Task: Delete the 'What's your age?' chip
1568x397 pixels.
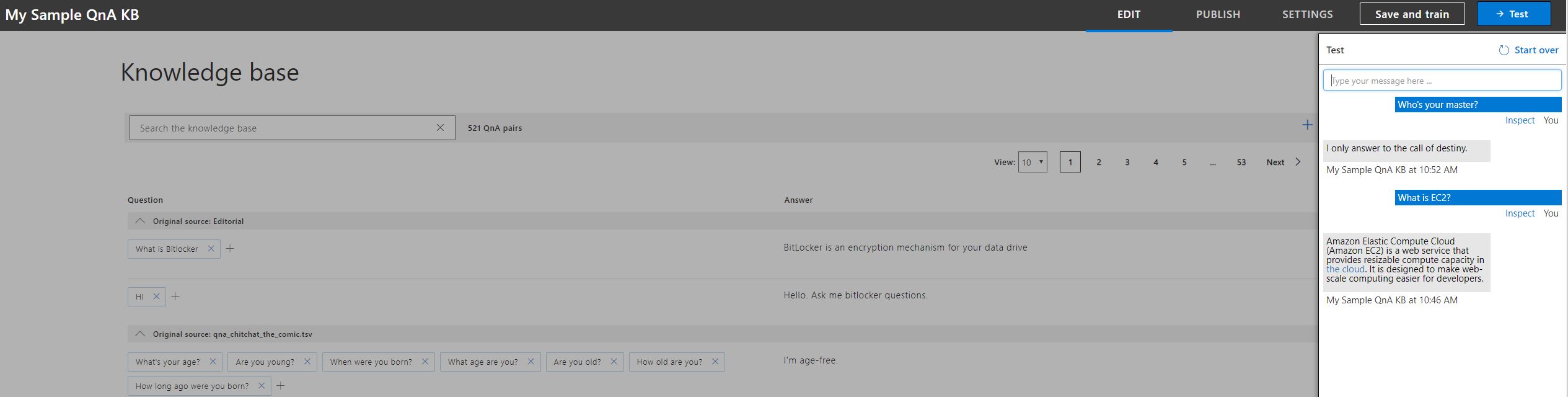Action: point(213,362)
